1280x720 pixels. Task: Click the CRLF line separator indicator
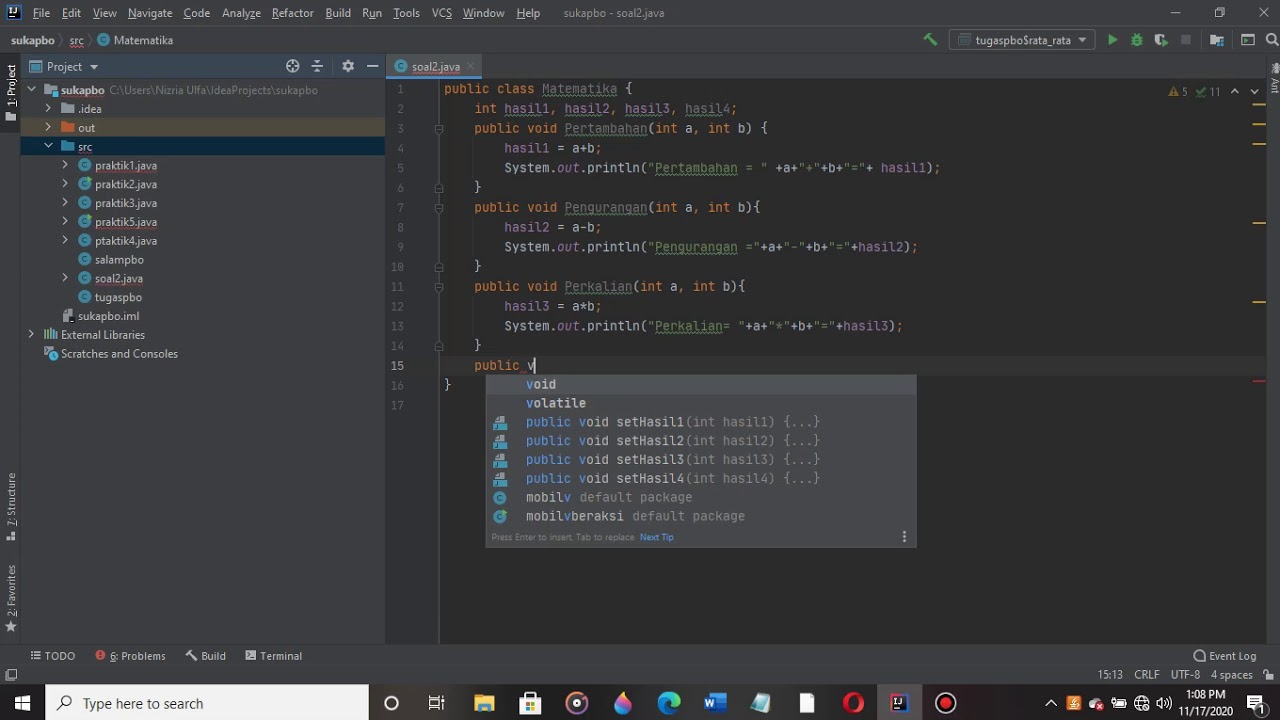pos(1147,675)
